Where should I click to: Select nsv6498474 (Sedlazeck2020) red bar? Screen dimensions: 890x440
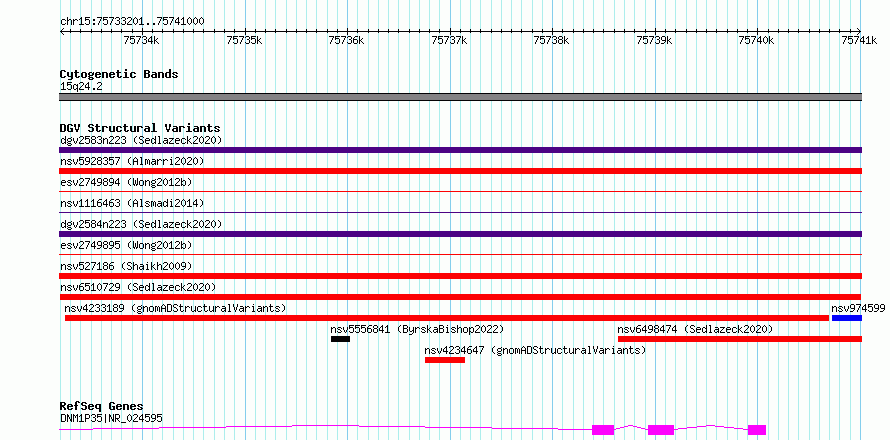pos(740,339)
